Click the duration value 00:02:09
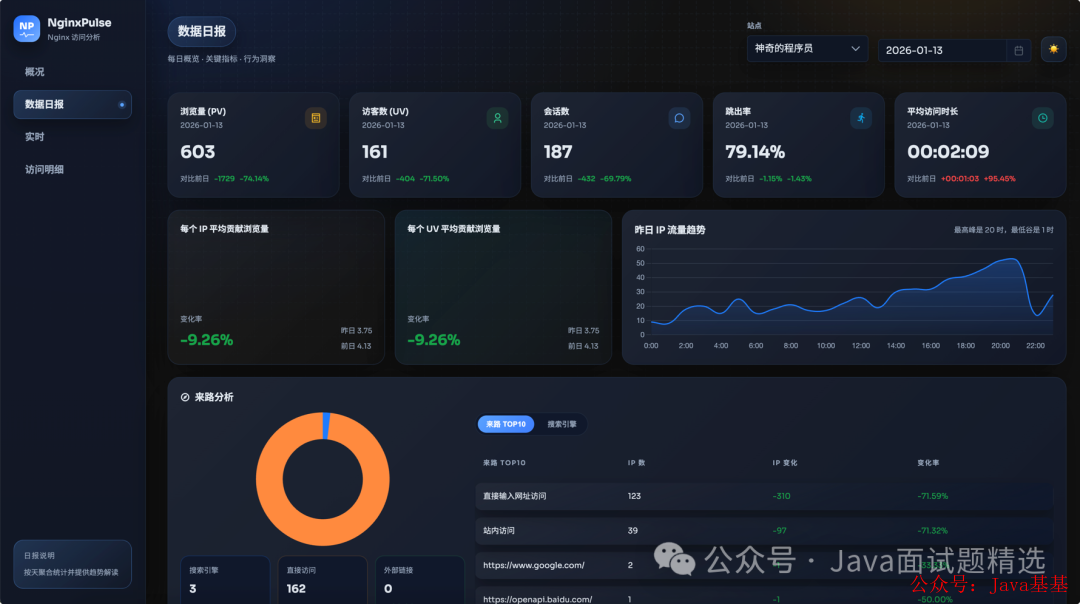The image size is (1080, 604). 948,152
